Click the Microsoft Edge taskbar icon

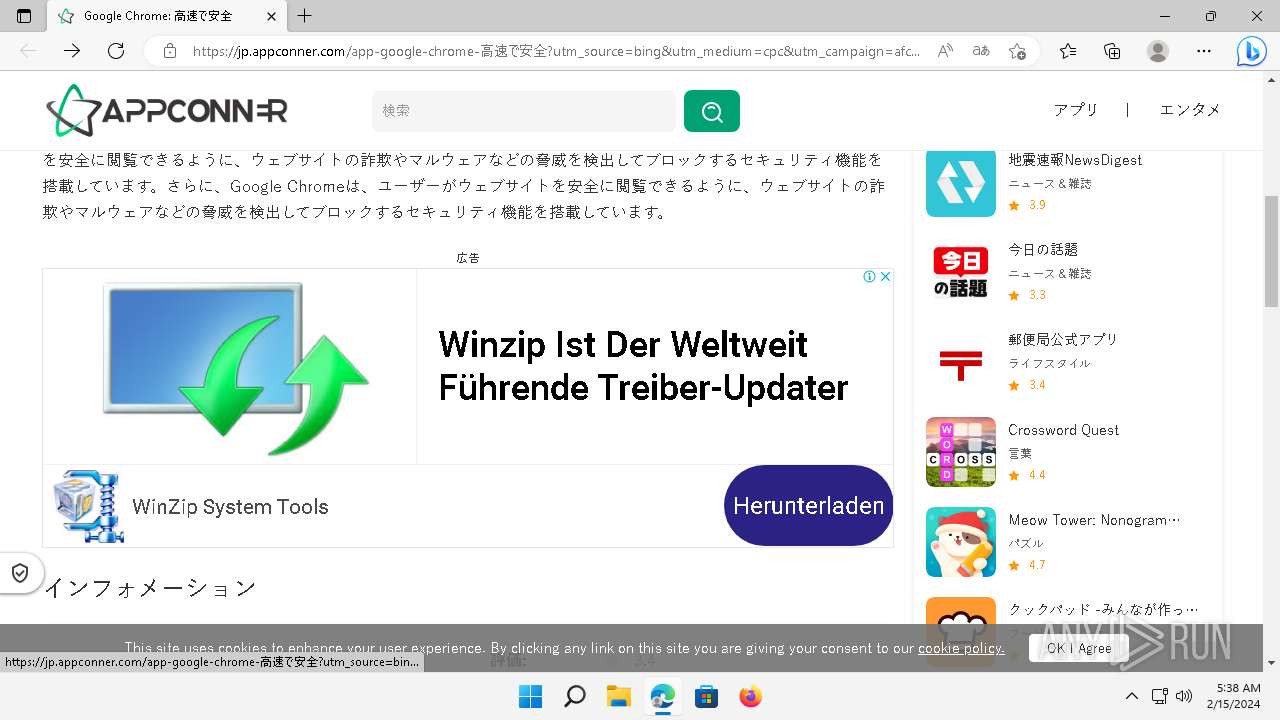click(x=662, y=696)
